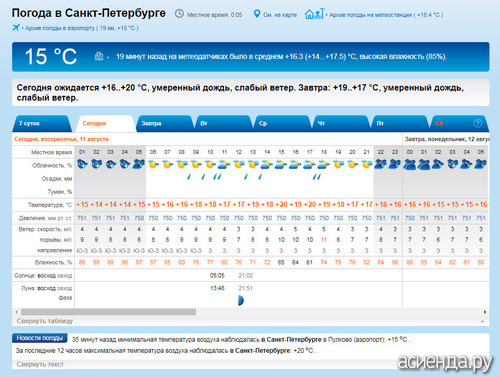The image size is (500, 377).
Task: Open the Чт forecast tab
Action: (341, 123)
